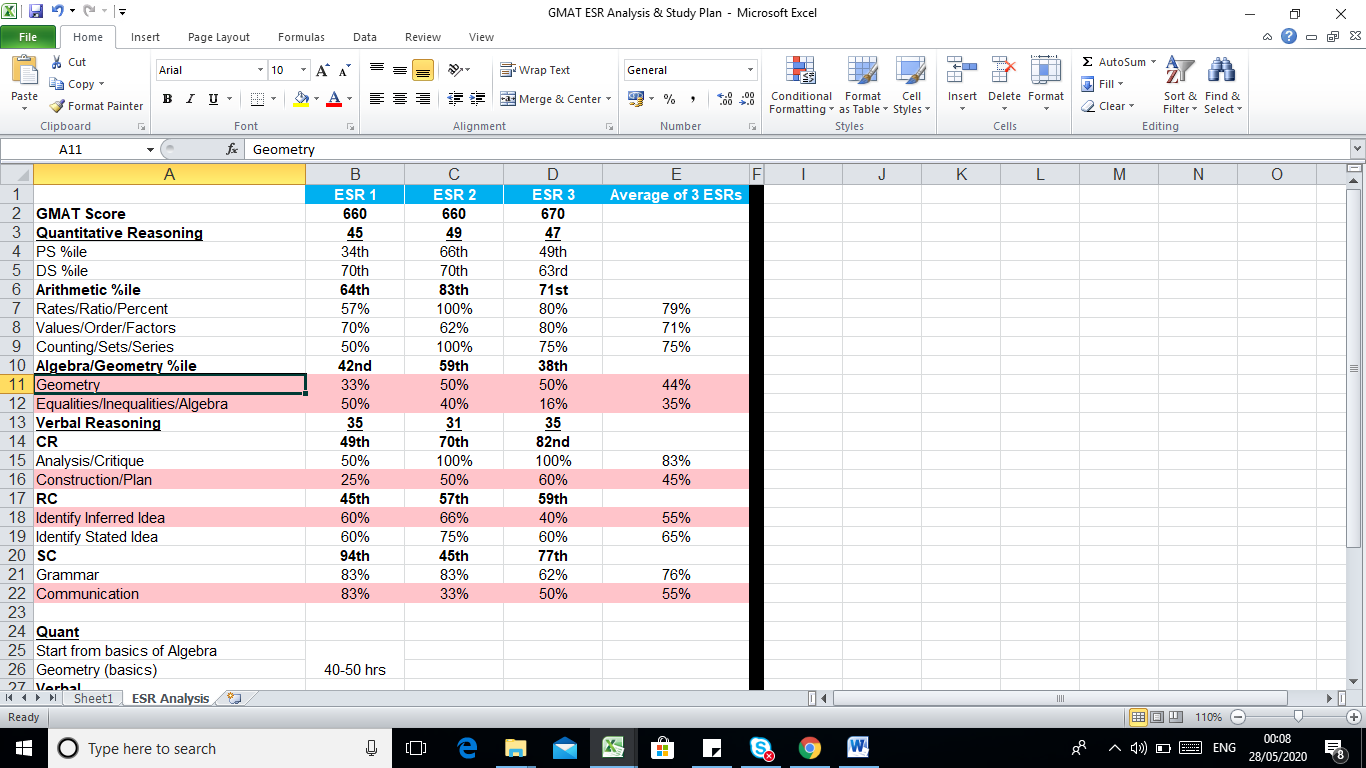The width and height of the screenshot is (1366, 768).
Task: Apply the font color A icon
Action: coord(334,99)
